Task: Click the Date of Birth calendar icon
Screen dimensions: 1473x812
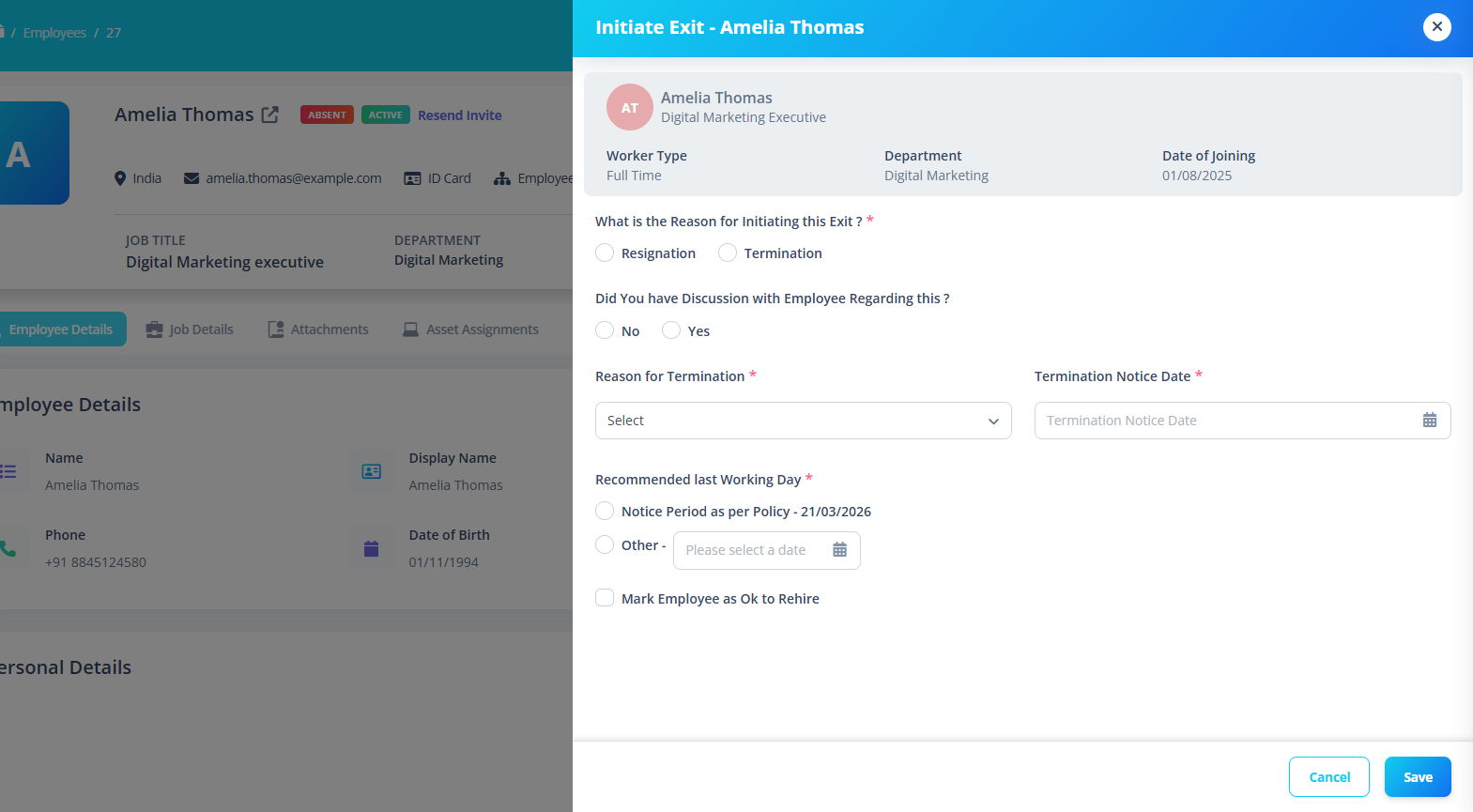Action: [372, 548]
